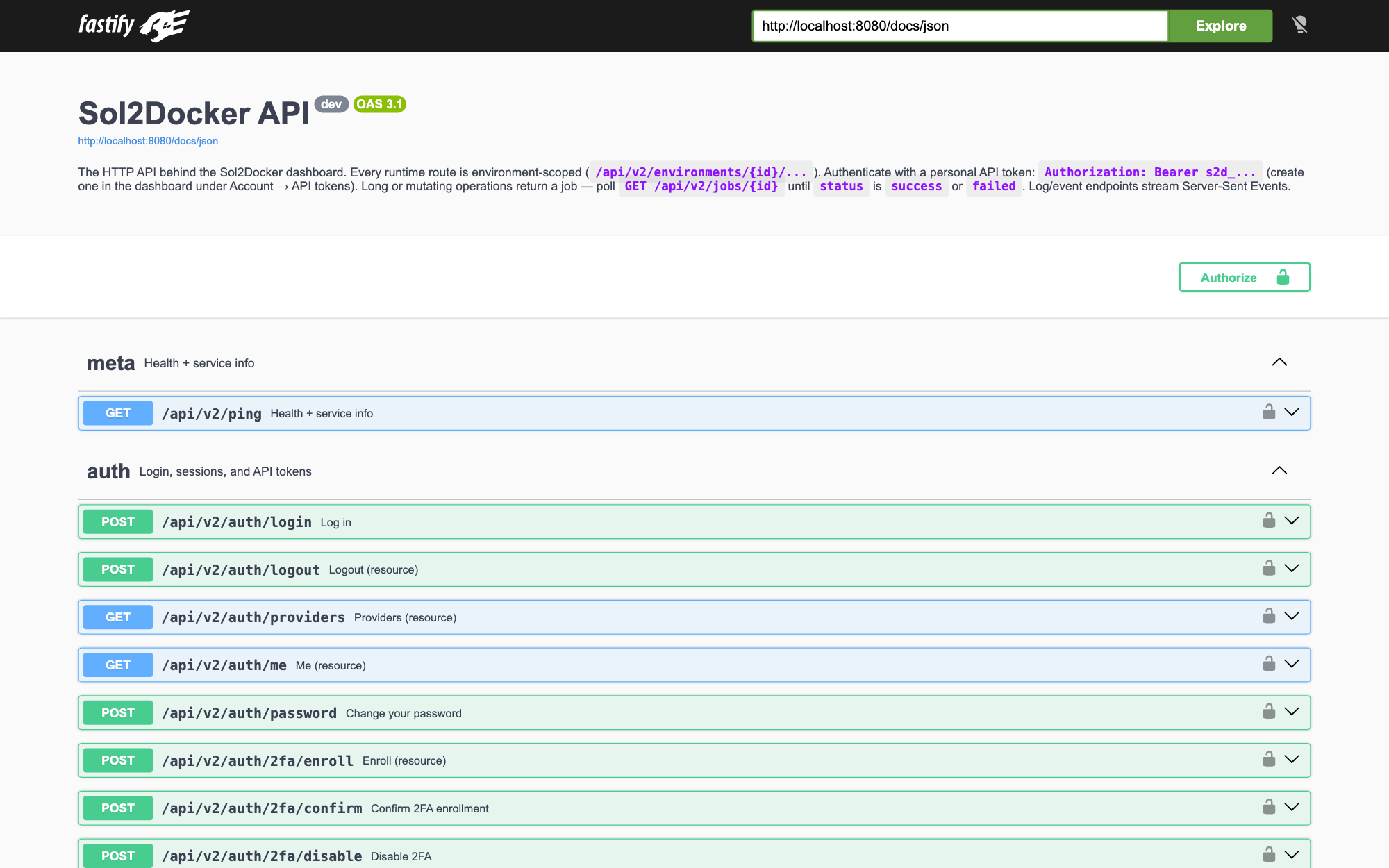Click the Explore button

coord(1220,26)
